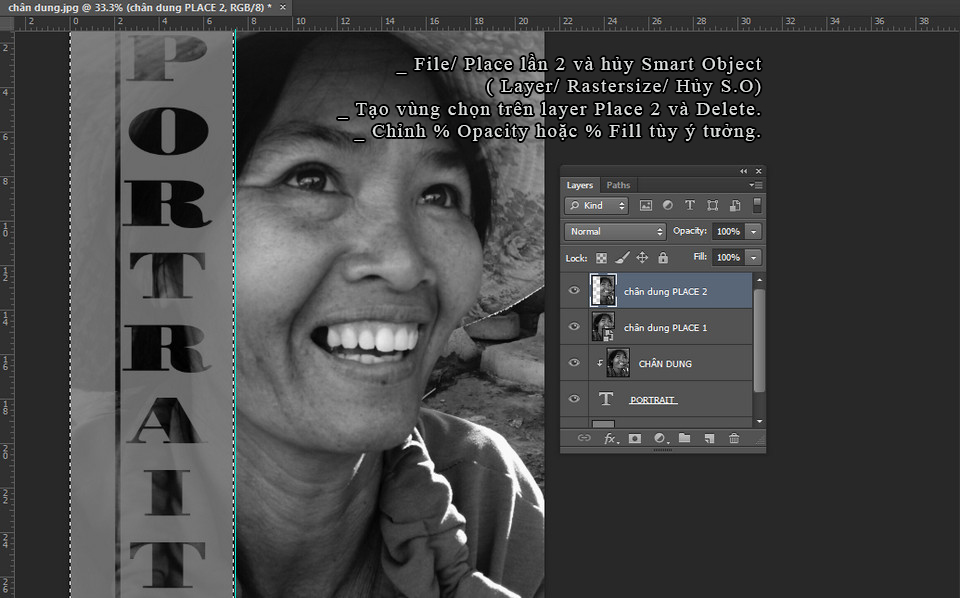Create new fill or adjustment layer
960x598 pixels.
click(x=660, y=438)
